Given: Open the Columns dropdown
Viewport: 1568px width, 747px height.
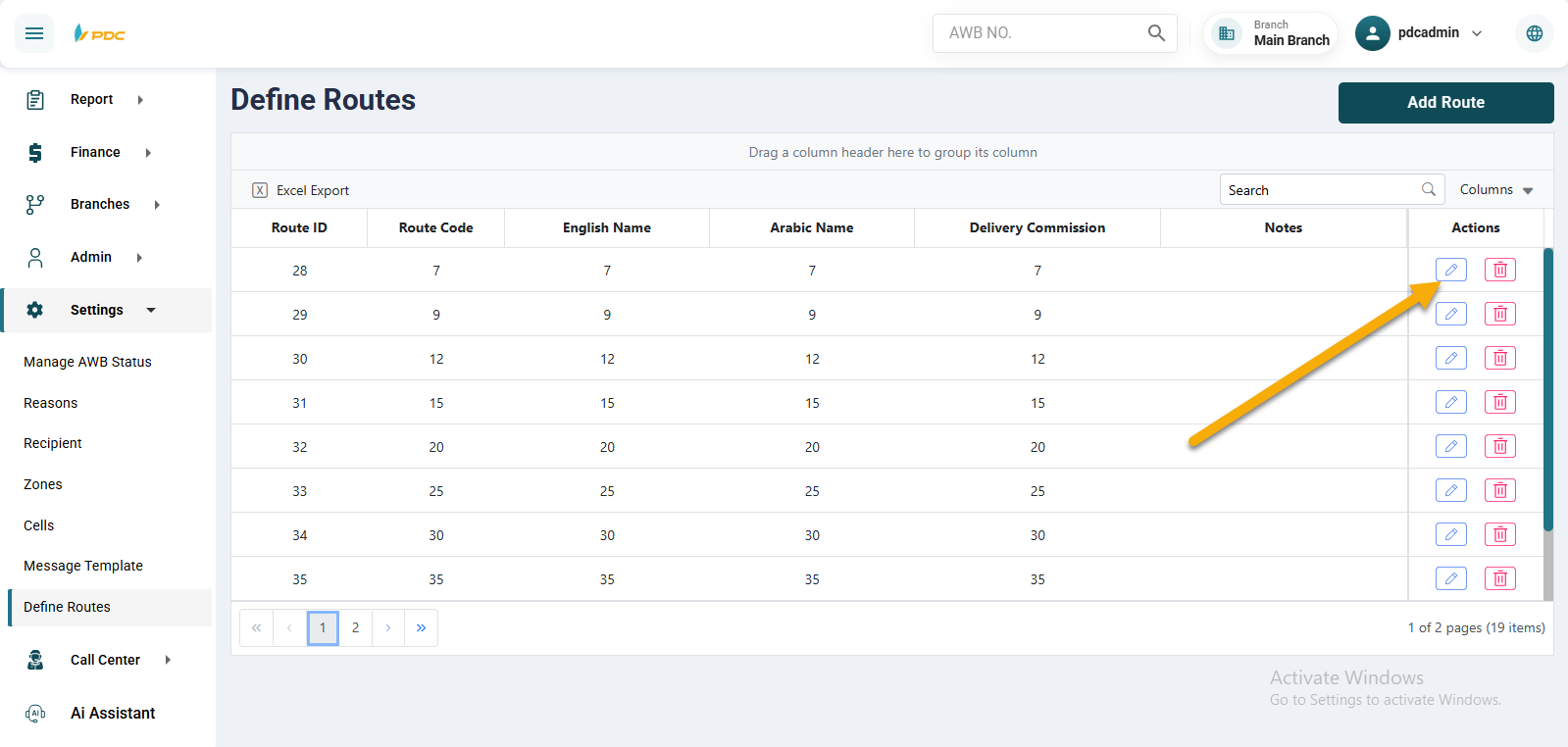Looking at the screenshot, I should point(1495,190).
